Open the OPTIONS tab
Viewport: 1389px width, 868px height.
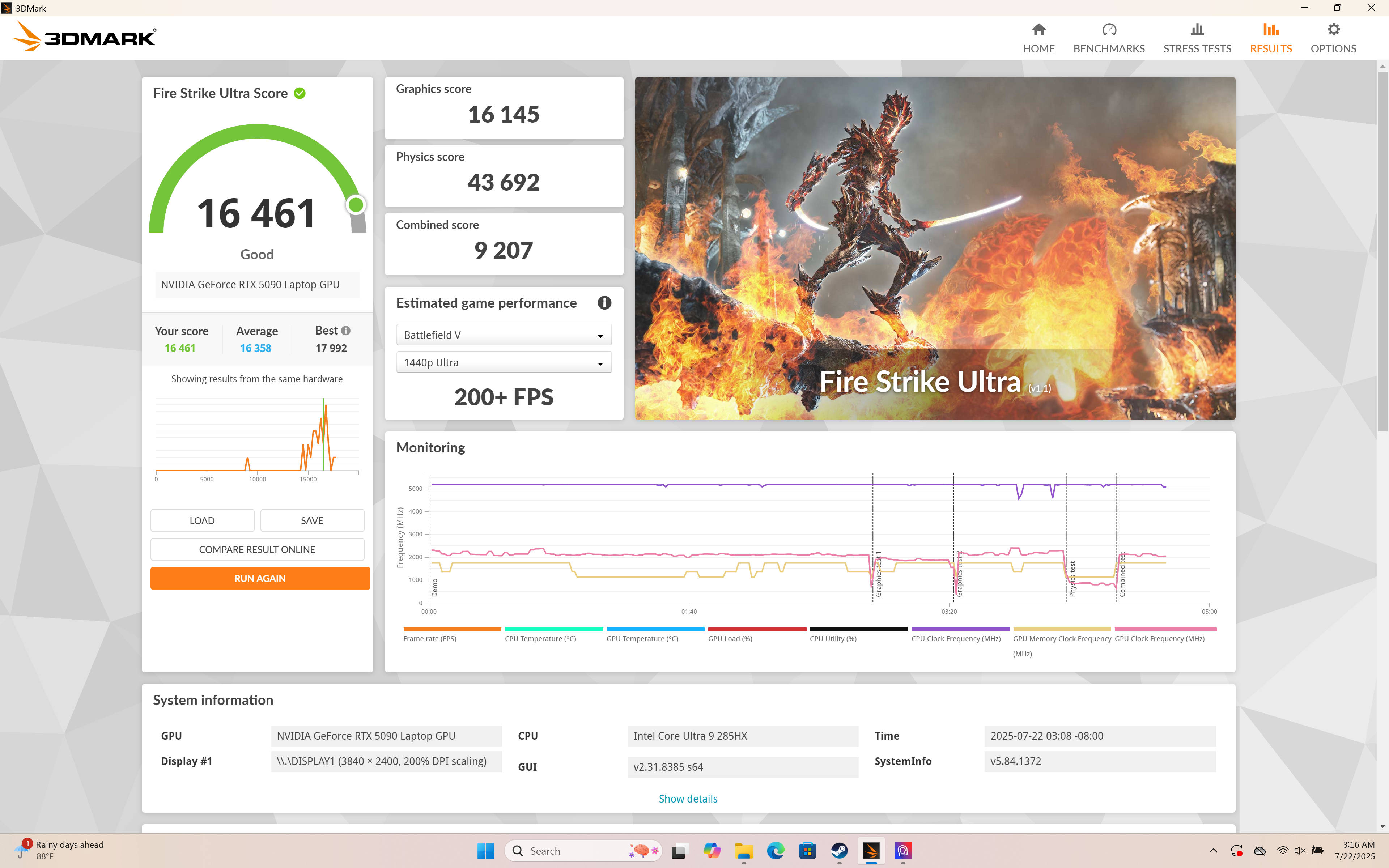tap(1333, 38)
